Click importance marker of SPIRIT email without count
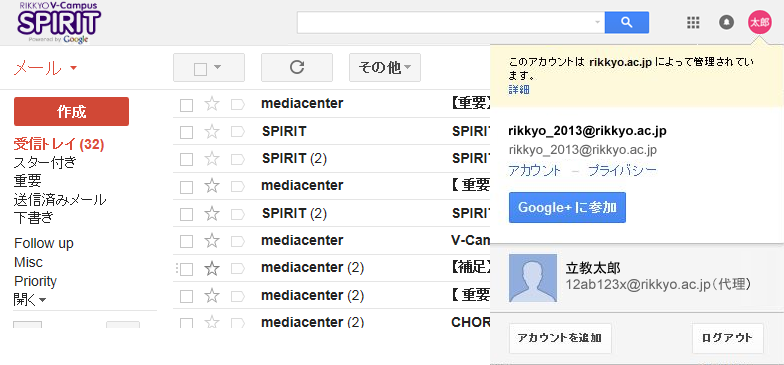Screen dimensions: 784x365 pos(238,132)
